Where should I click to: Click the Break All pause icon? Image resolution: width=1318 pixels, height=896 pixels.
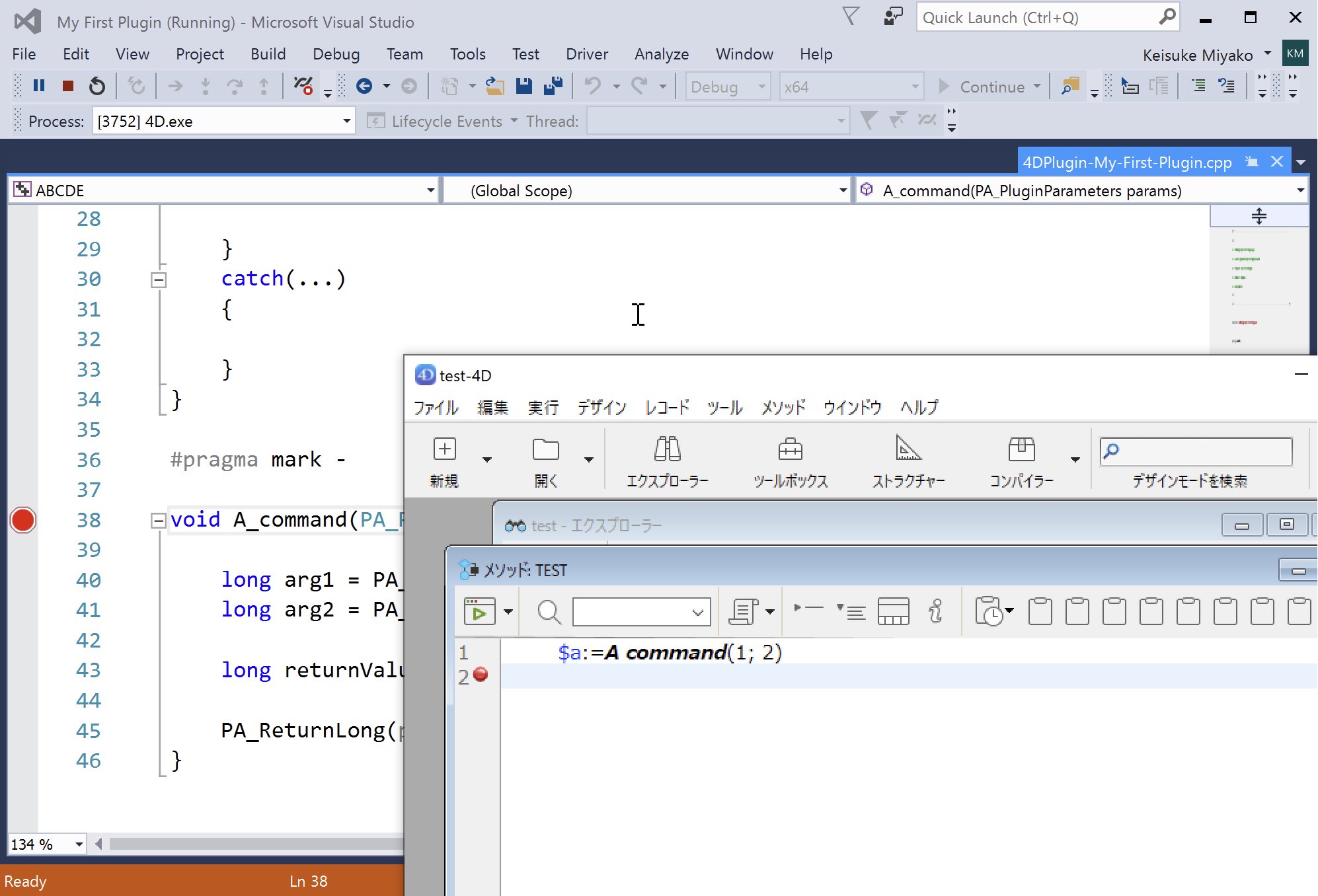click(39, 85)
